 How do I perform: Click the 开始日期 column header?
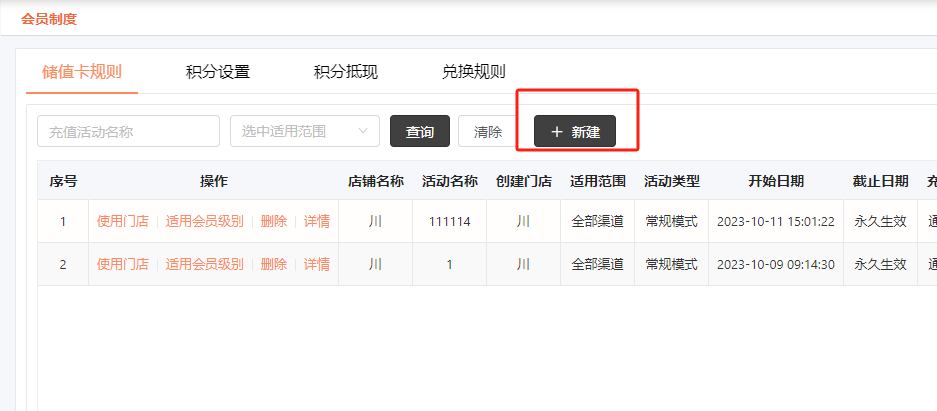click(x=776, y=182)
